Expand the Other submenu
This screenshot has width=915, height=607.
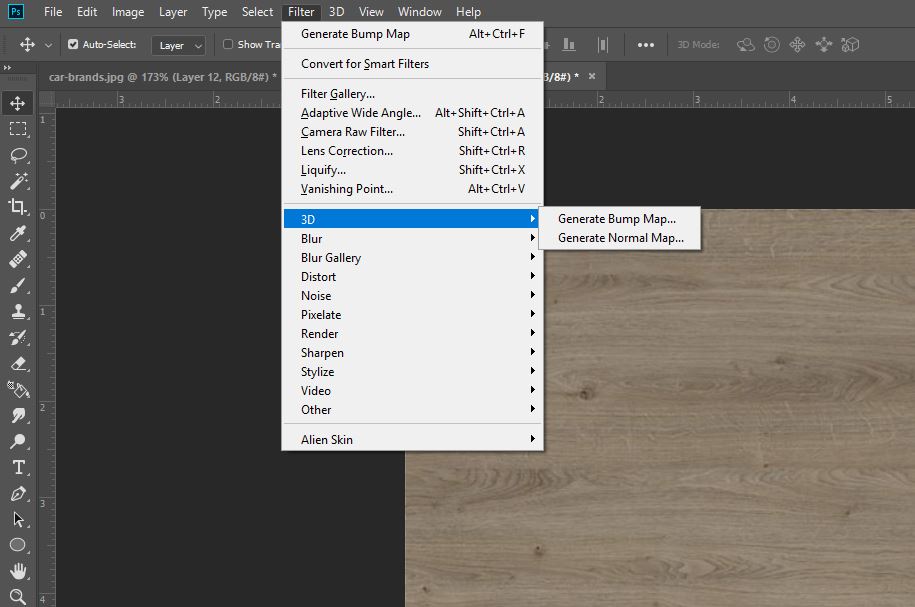coord(413,410)
